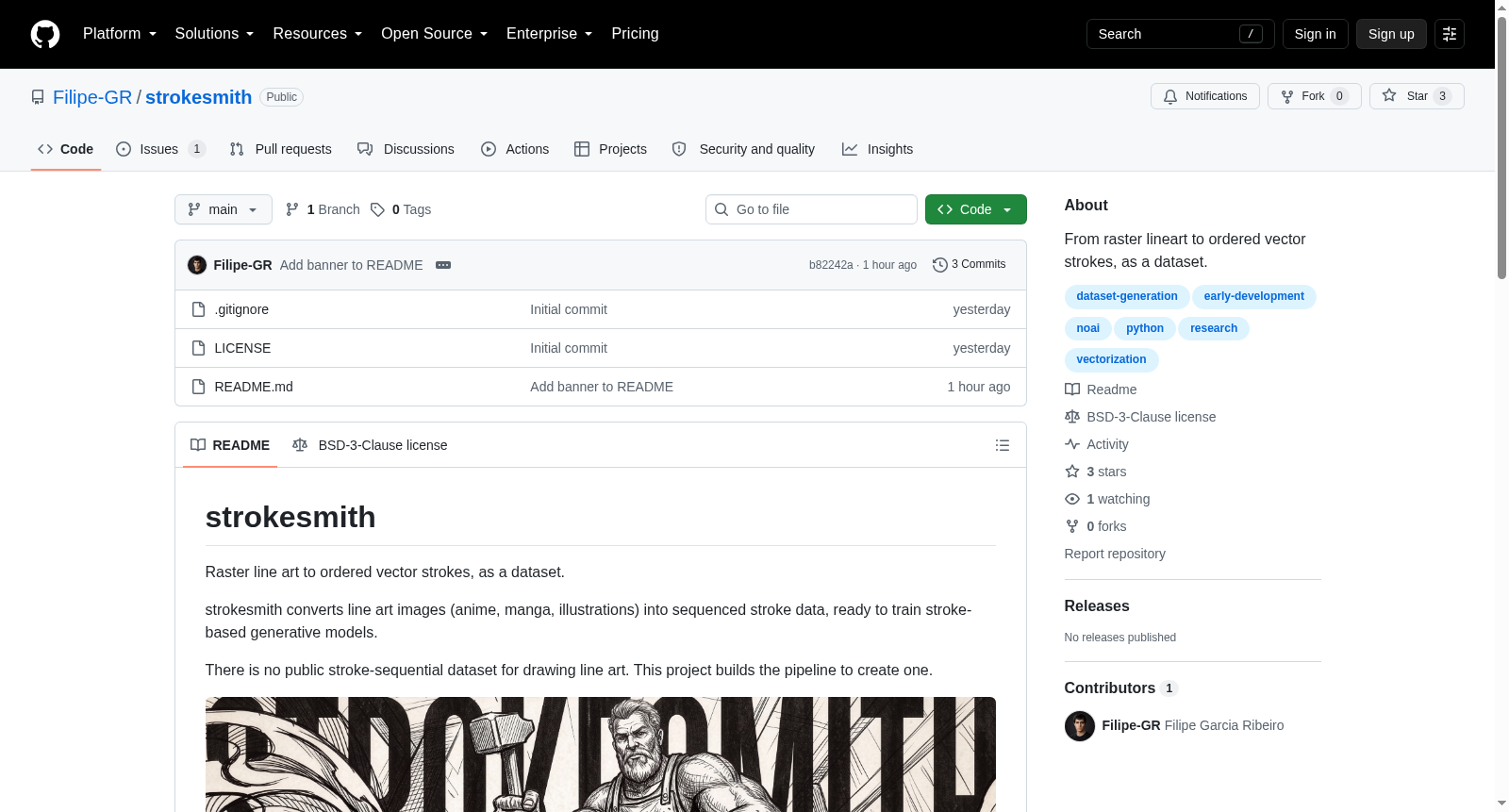Open the LICENSE file
The width and height of the screenshot is (1509, 812).
pos(242,348)
